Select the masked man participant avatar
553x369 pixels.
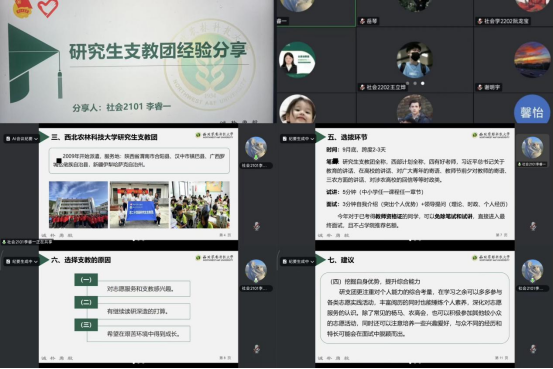click(415, 60)
